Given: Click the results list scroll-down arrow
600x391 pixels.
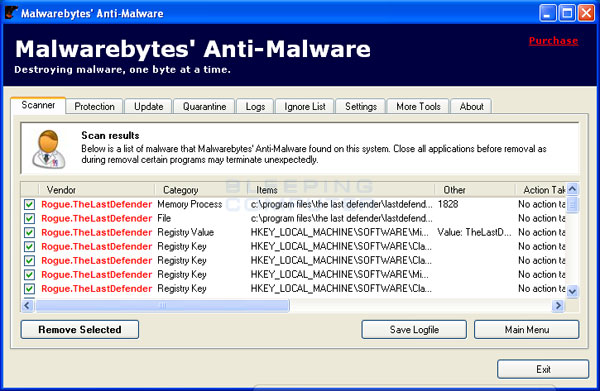Looking at the screenshot, I should [572, 292].
